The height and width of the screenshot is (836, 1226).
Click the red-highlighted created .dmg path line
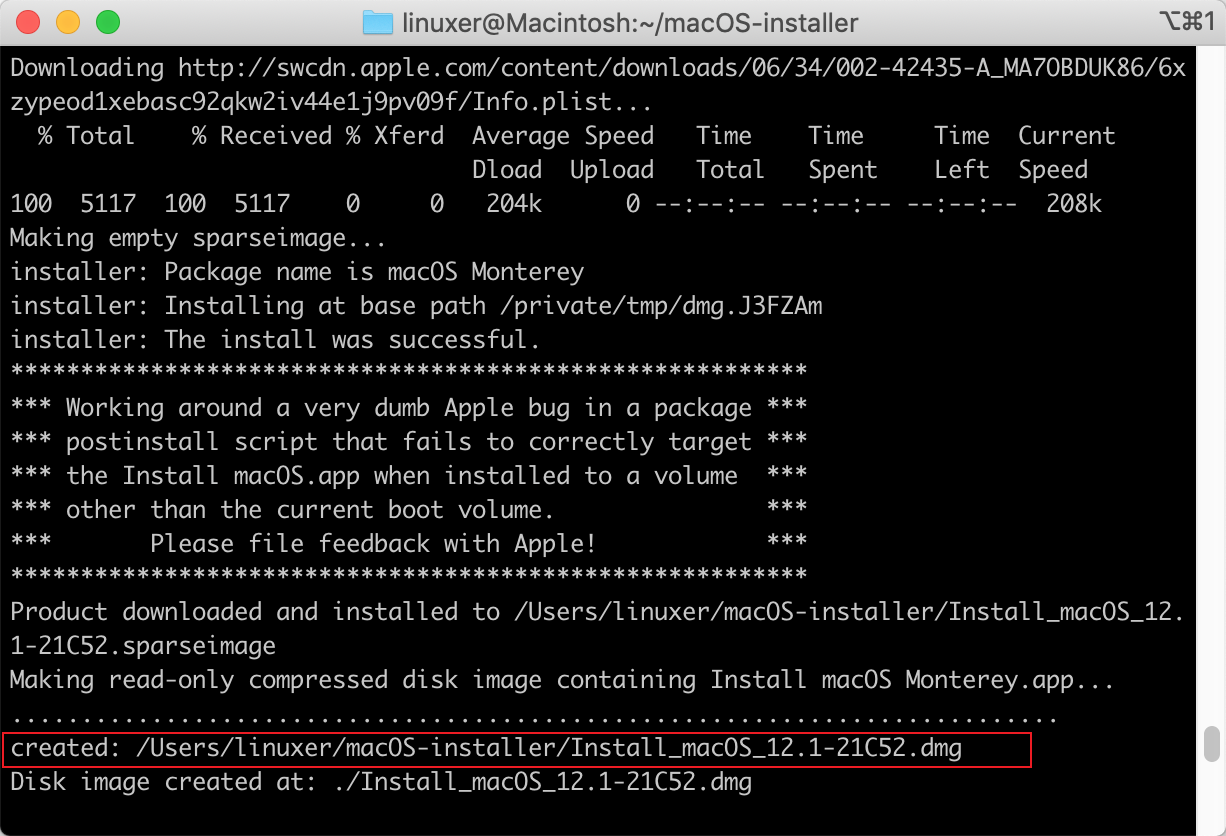click(515, 748)
